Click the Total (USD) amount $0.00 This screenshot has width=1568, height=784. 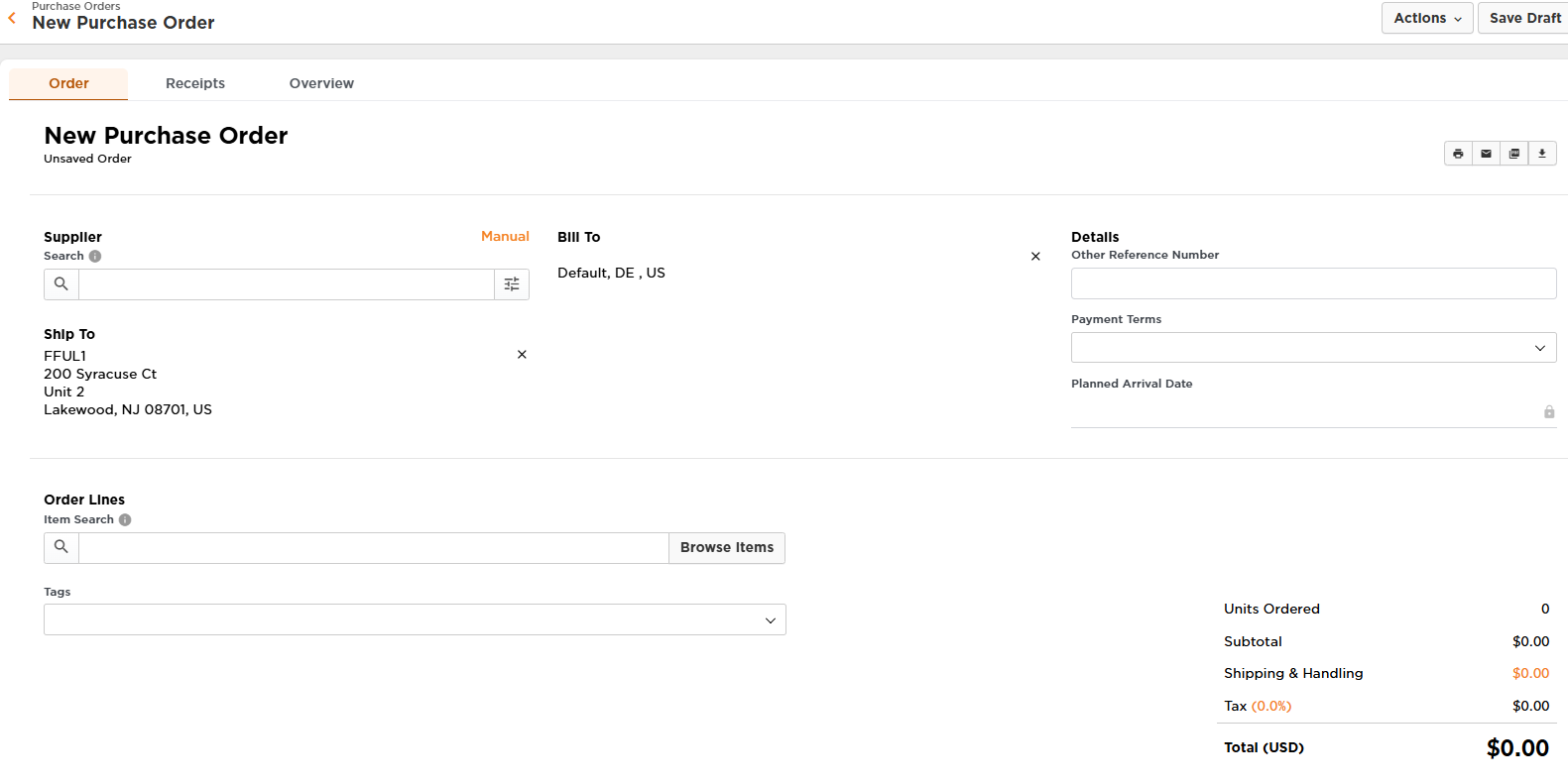1517,748
